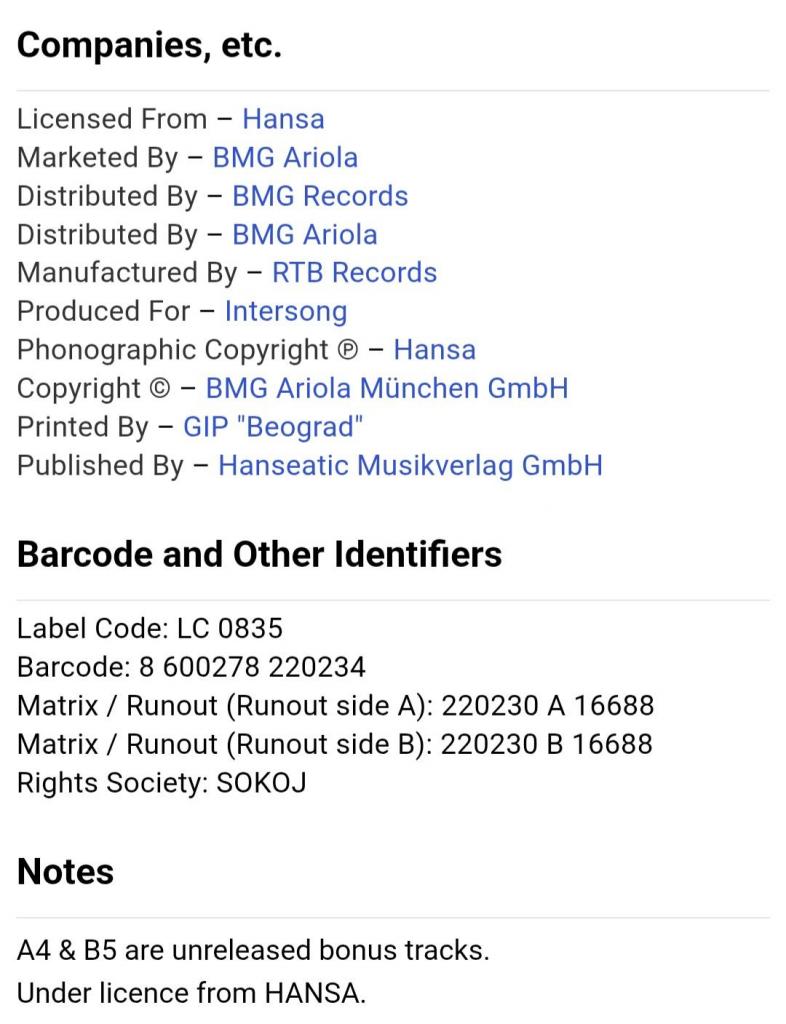This screenshot has width=786, height=1024.
Task: Click the unreleased bonus tracks note
Action: (253, 950)
